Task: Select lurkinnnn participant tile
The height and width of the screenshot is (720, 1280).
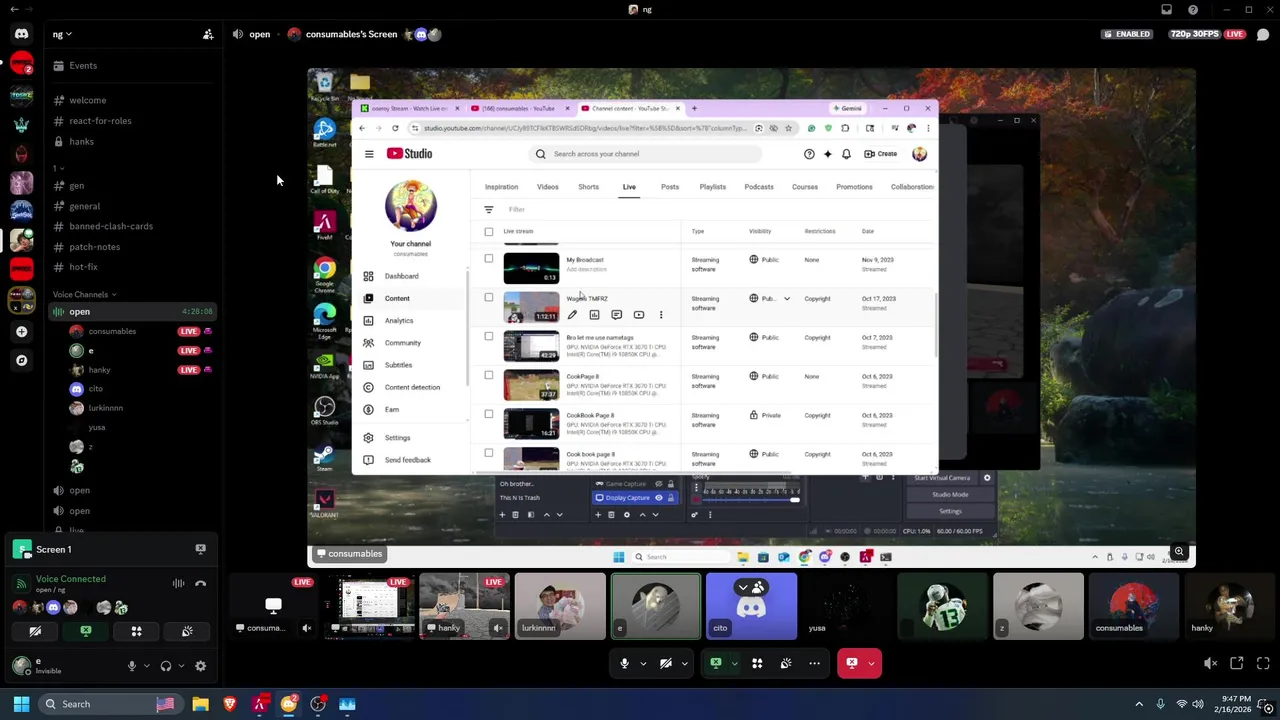Action: click(560, 607)
